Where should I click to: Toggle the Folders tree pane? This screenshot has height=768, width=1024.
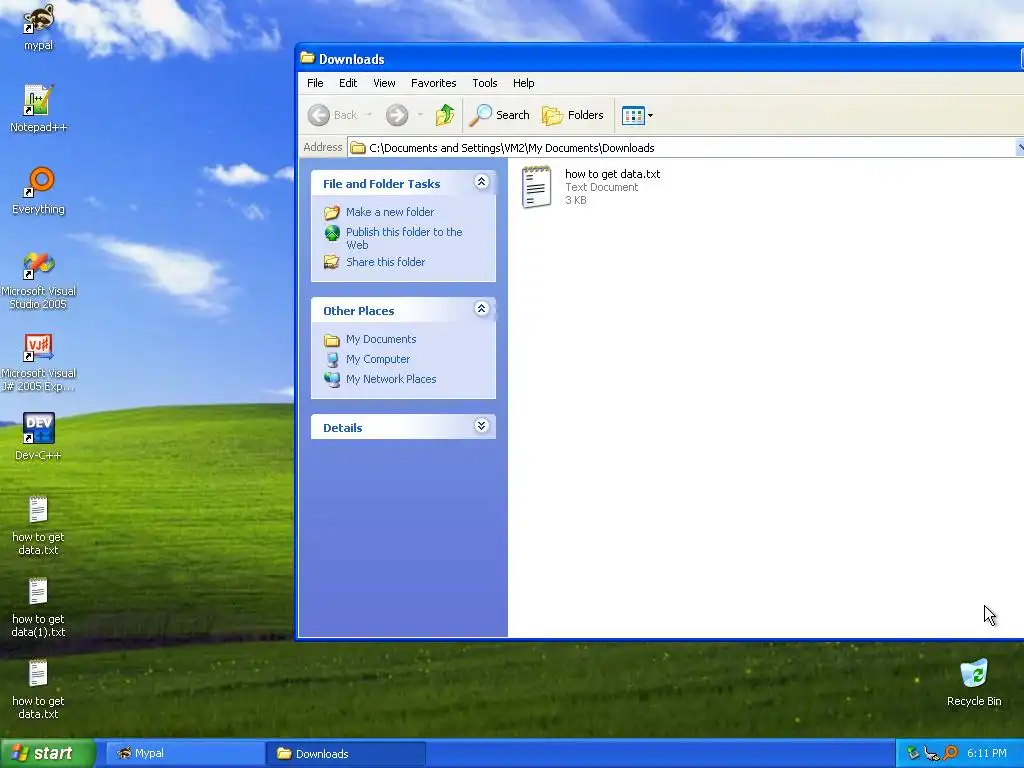pyautogui.click(x=573, y=115)
